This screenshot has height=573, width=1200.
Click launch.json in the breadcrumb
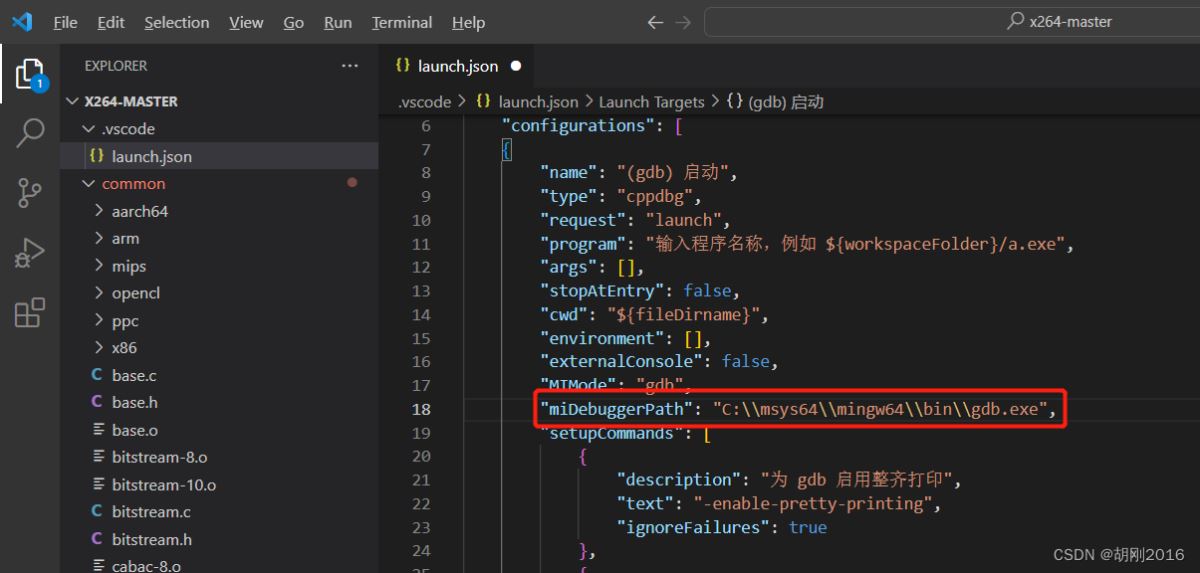click(x=538, y=102)
